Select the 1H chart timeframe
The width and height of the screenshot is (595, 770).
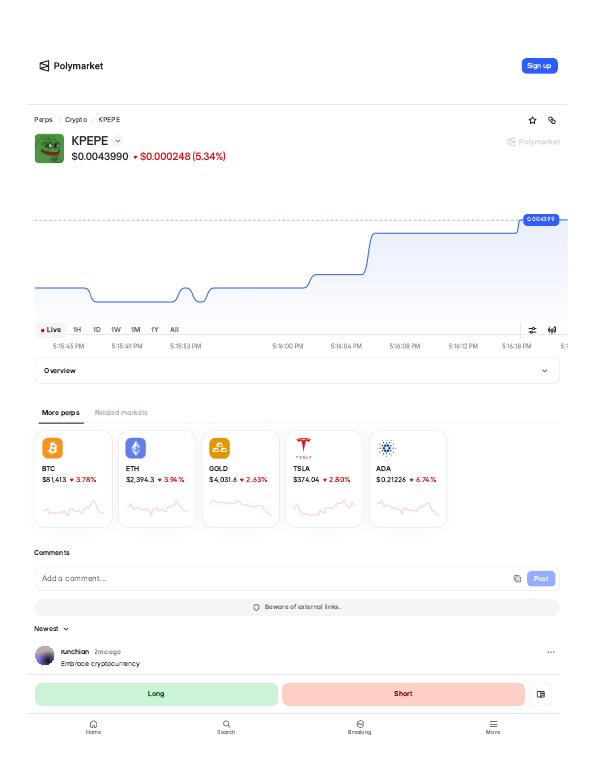pyautogui.click(x=77, y=330)
